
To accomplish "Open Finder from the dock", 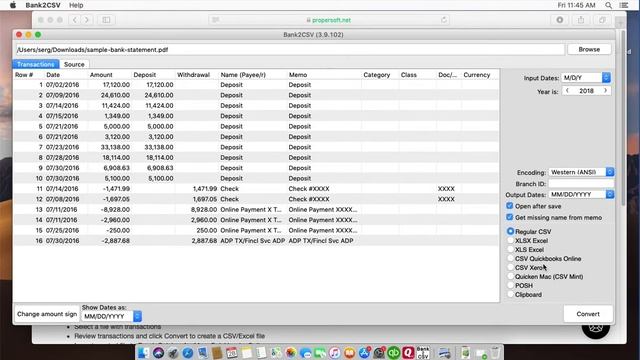I will pyautogui.click(x=144, y=353).
